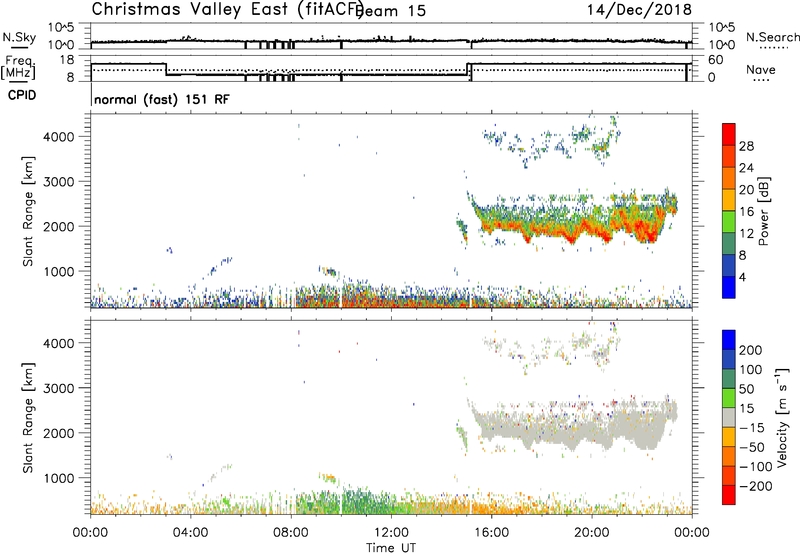Viewport: 800px width, 554px height.
Task: Click the 'N.Search' legend label
Action: pyautogui.click(x=773, y=37)
